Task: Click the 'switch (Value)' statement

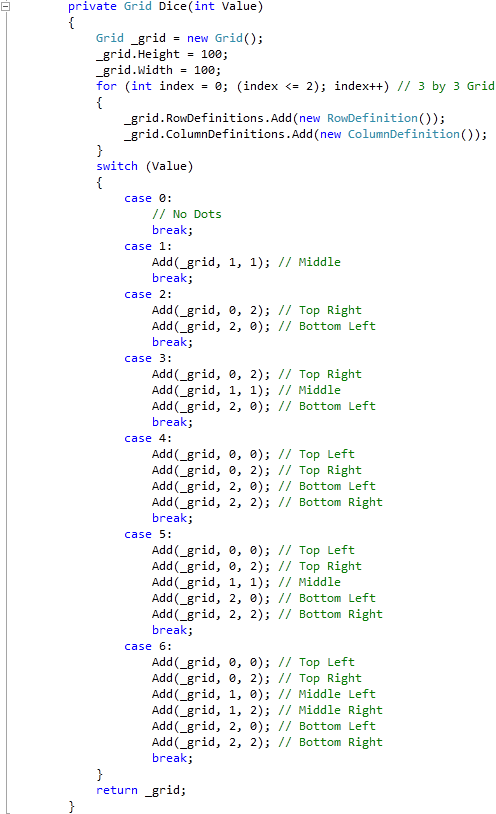Action: pos(144,166)
